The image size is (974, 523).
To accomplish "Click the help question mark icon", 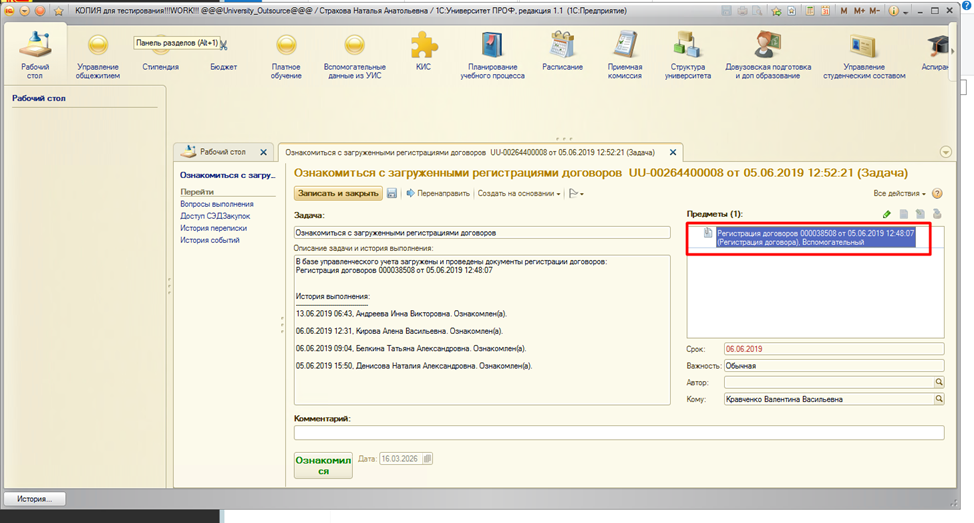I will 937,193.
